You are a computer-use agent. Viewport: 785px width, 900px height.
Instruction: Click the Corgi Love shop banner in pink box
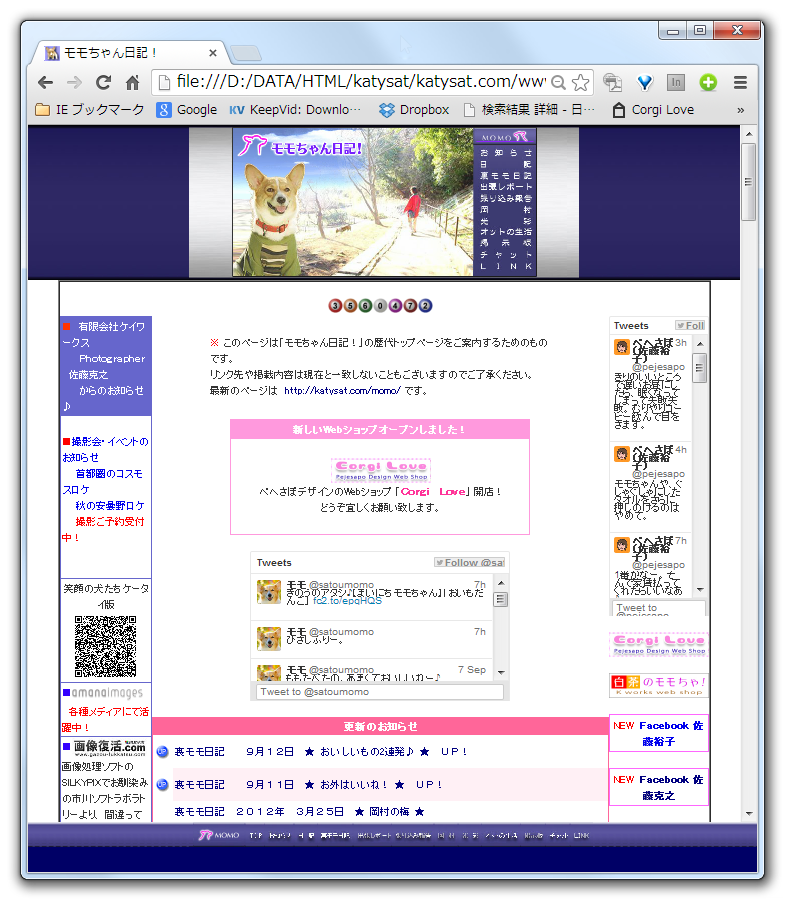coord(381,470)
